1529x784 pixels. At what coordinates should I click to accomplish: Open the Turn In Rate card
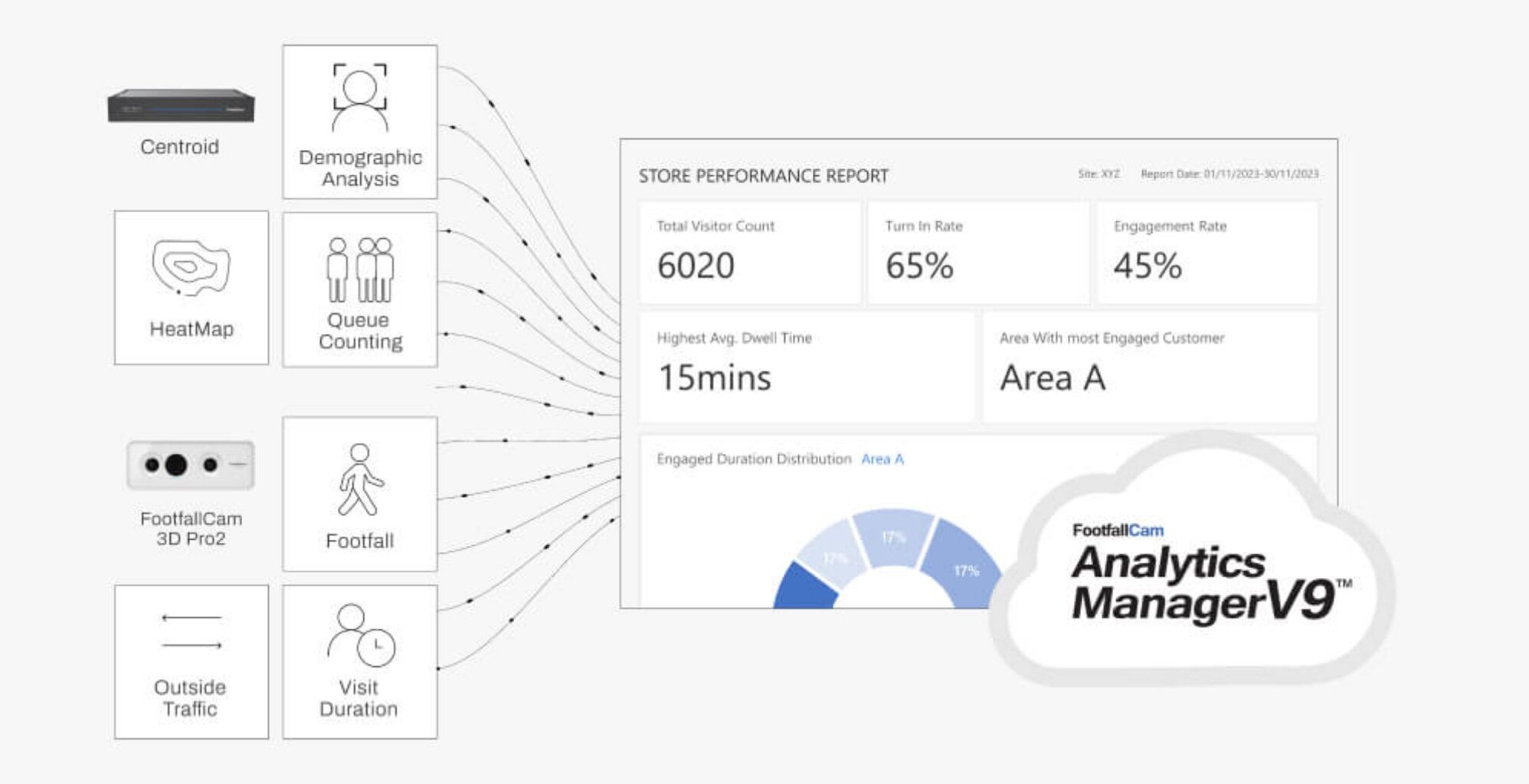pos(978,253)
